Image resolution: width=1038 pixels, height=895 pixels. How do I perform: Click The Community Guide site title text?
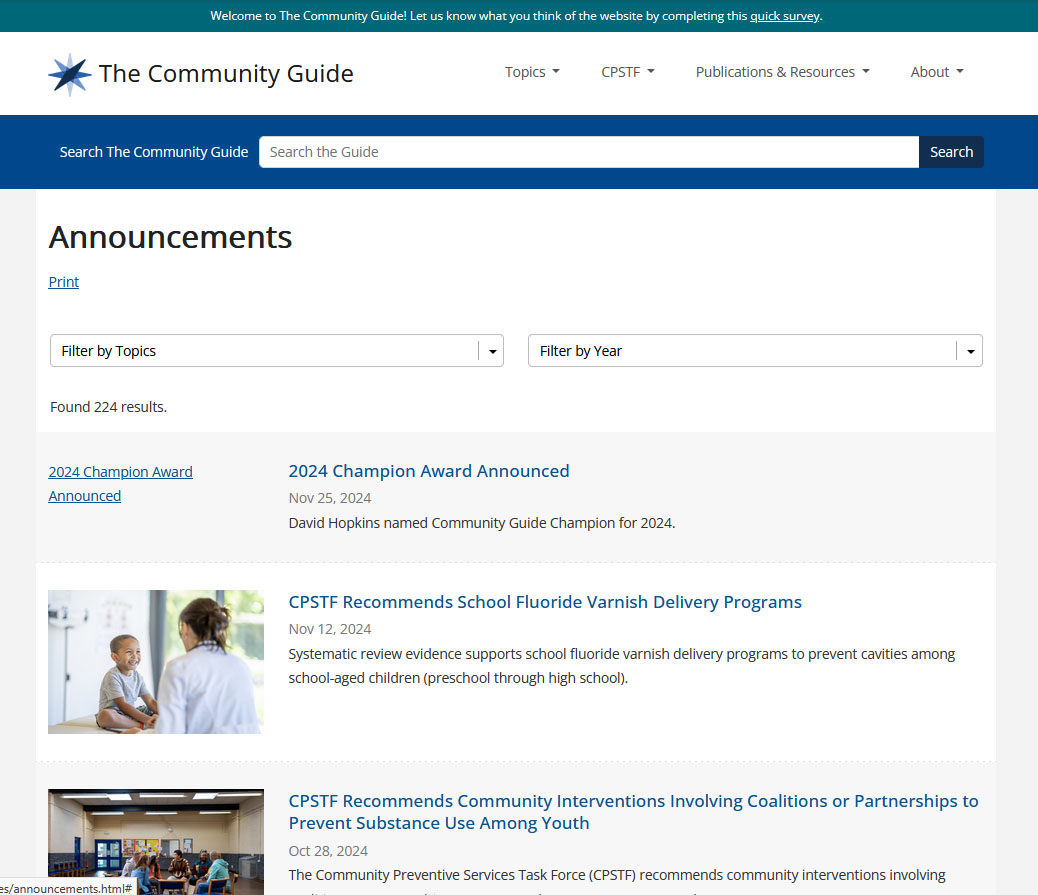226,74
